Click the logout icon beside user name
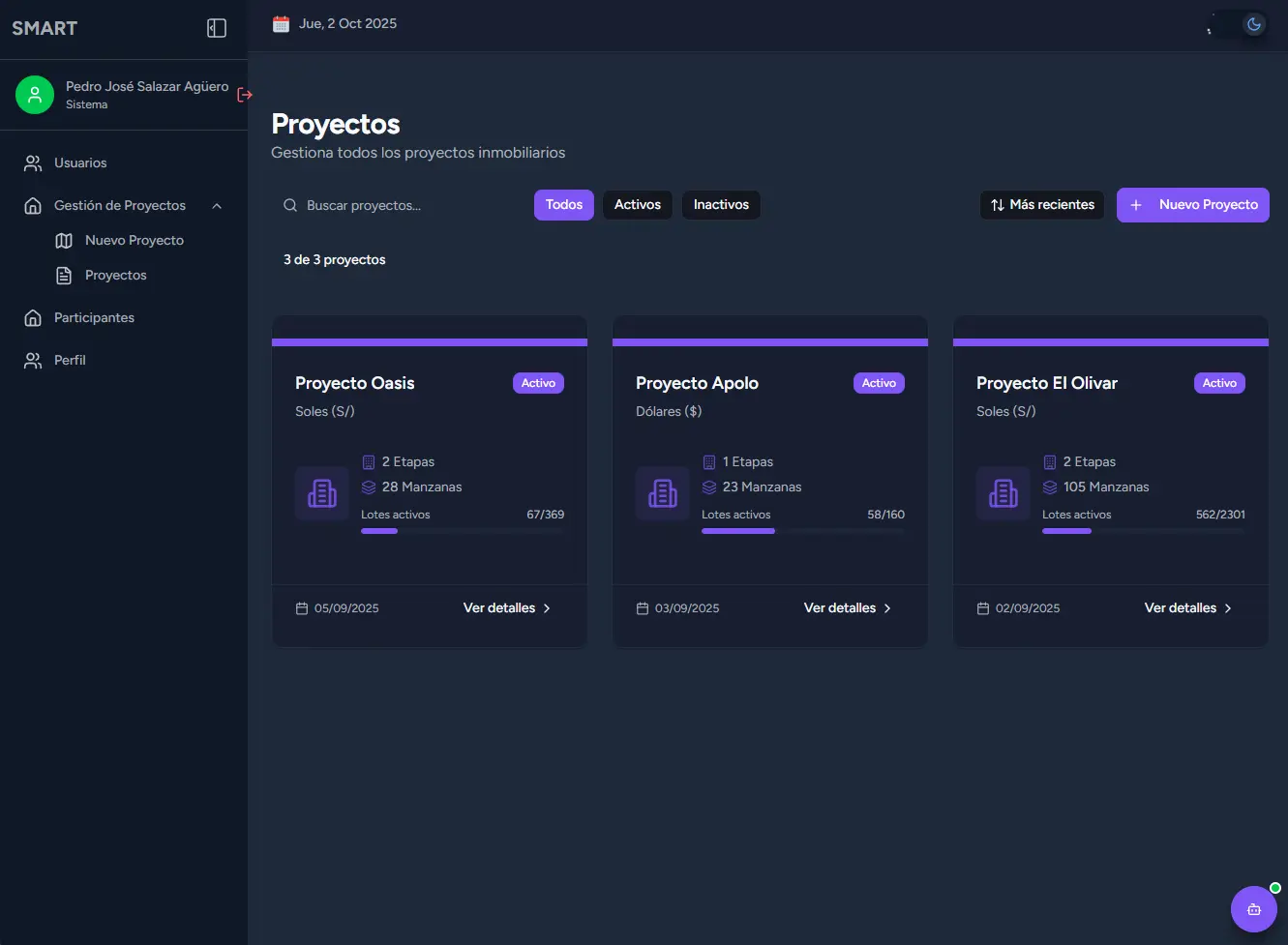 point(245,95)
